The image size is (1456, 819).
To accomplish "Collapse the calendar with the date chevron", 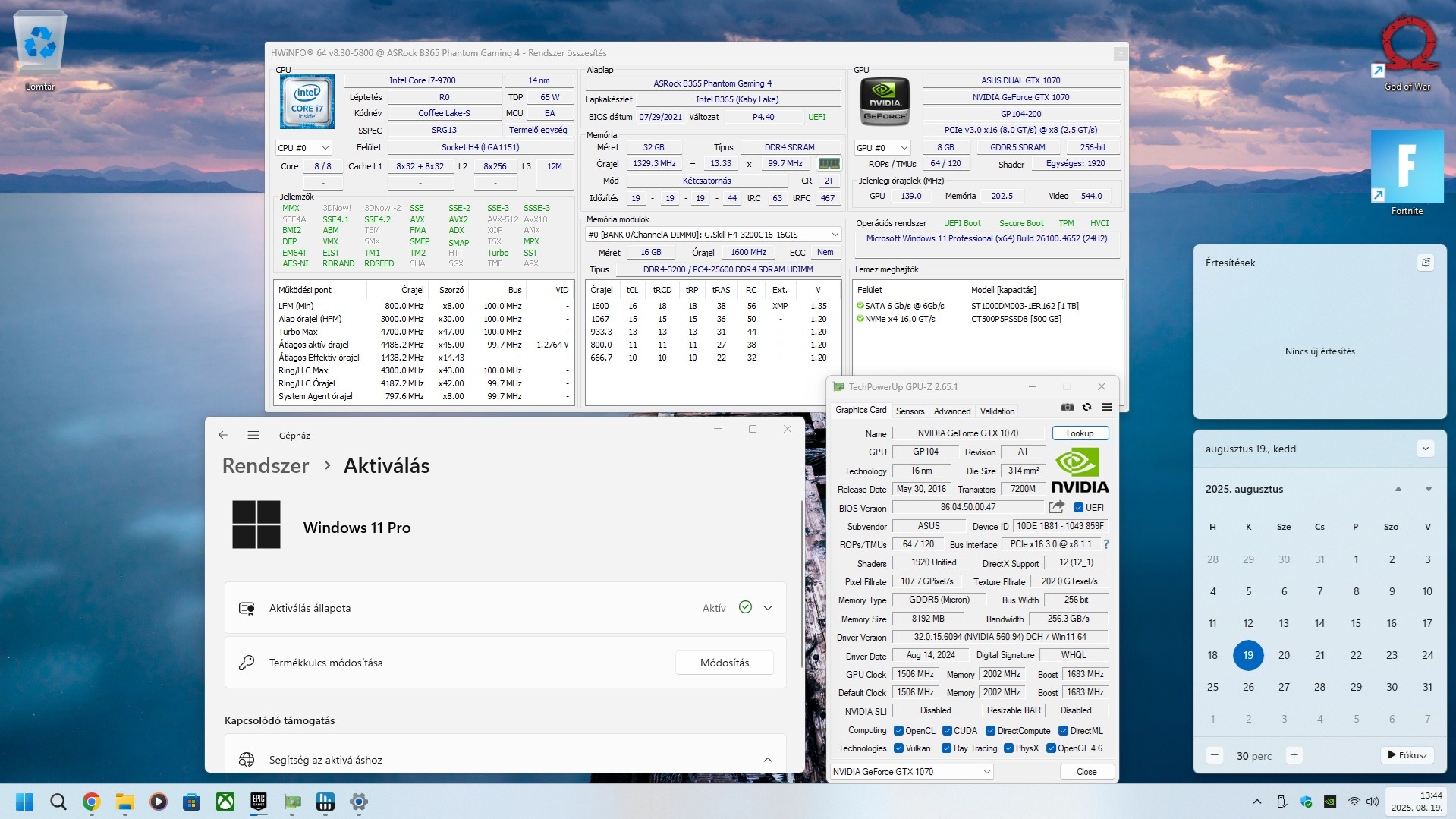I will tap(1426, 449).
